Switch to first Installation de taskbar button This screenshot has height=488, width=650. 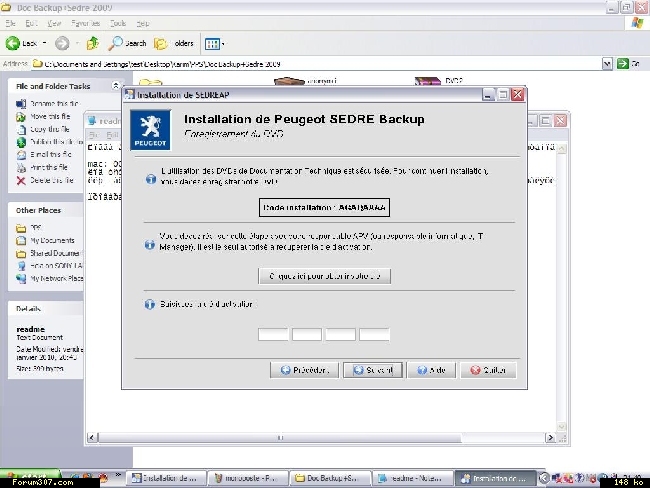click(166, 478)
